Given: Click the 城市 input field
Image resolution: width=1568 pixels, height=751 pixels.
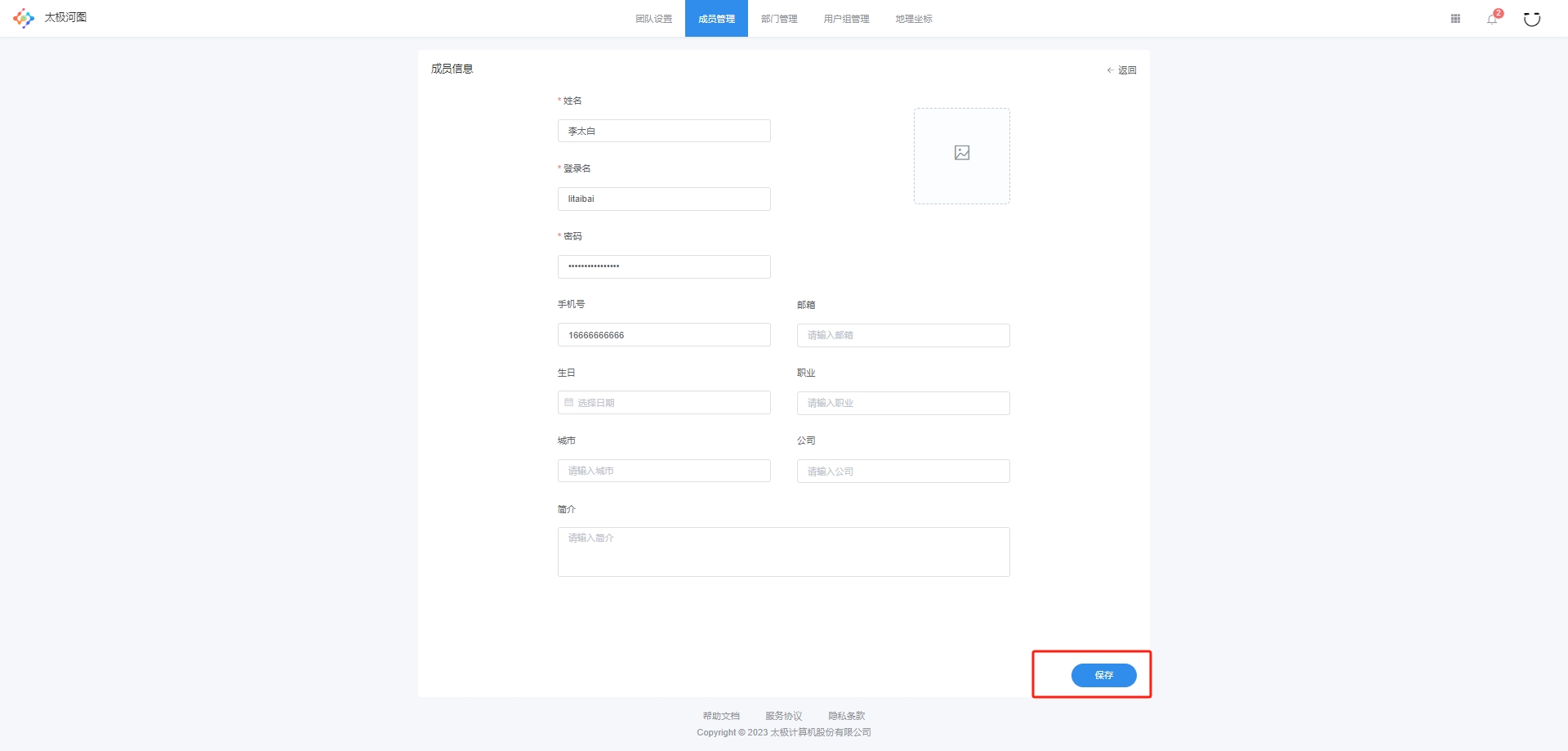Looking at the screenshot, I should click(x=664, y=471).
